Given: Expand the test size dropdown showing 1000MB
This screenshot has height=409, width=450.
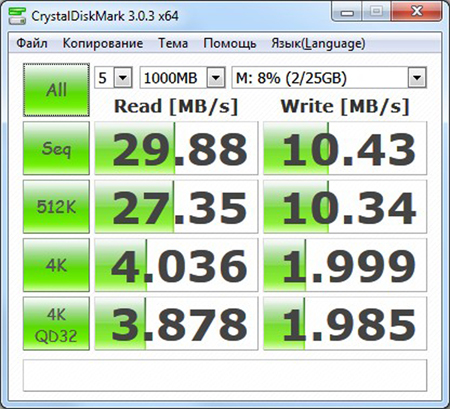Looking at the screenshot, I should coord(216,78).
